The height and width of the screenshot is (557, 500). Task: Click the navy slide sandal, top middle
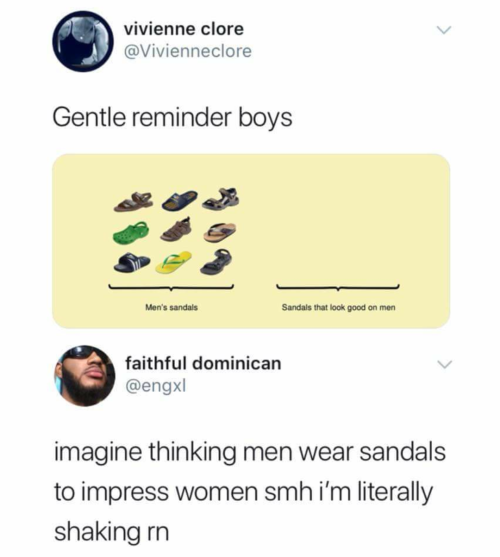tap(179, 200)
